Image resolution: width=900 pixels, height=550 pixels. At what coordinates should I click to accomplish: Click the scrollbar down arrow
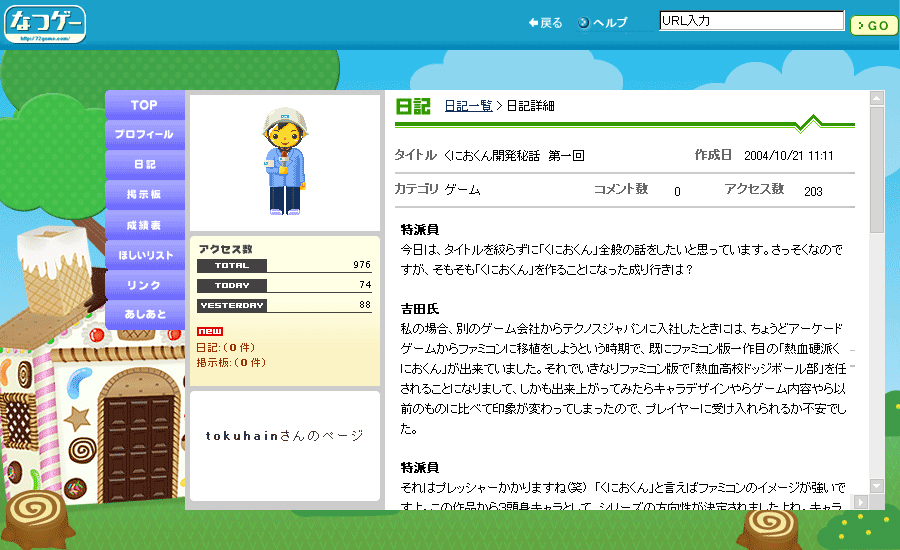(877, 486)
